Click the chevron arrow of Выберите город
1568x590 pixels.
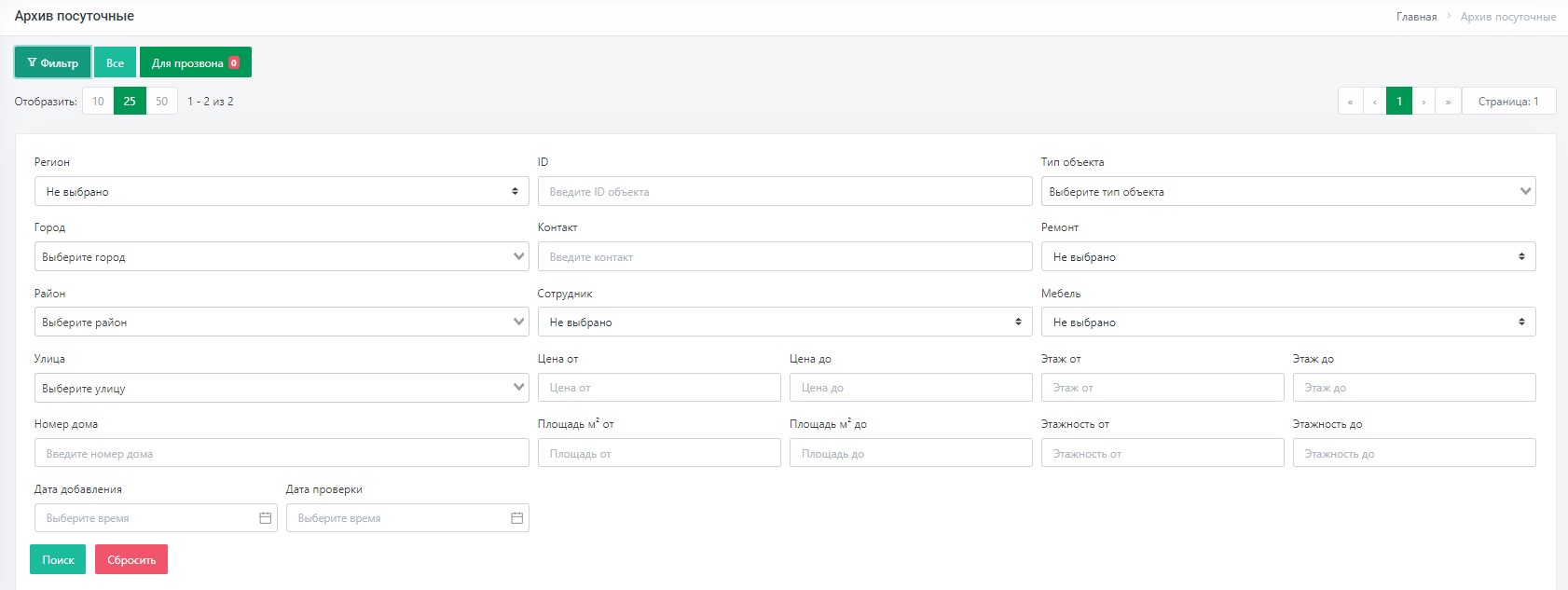coord(519,256)
